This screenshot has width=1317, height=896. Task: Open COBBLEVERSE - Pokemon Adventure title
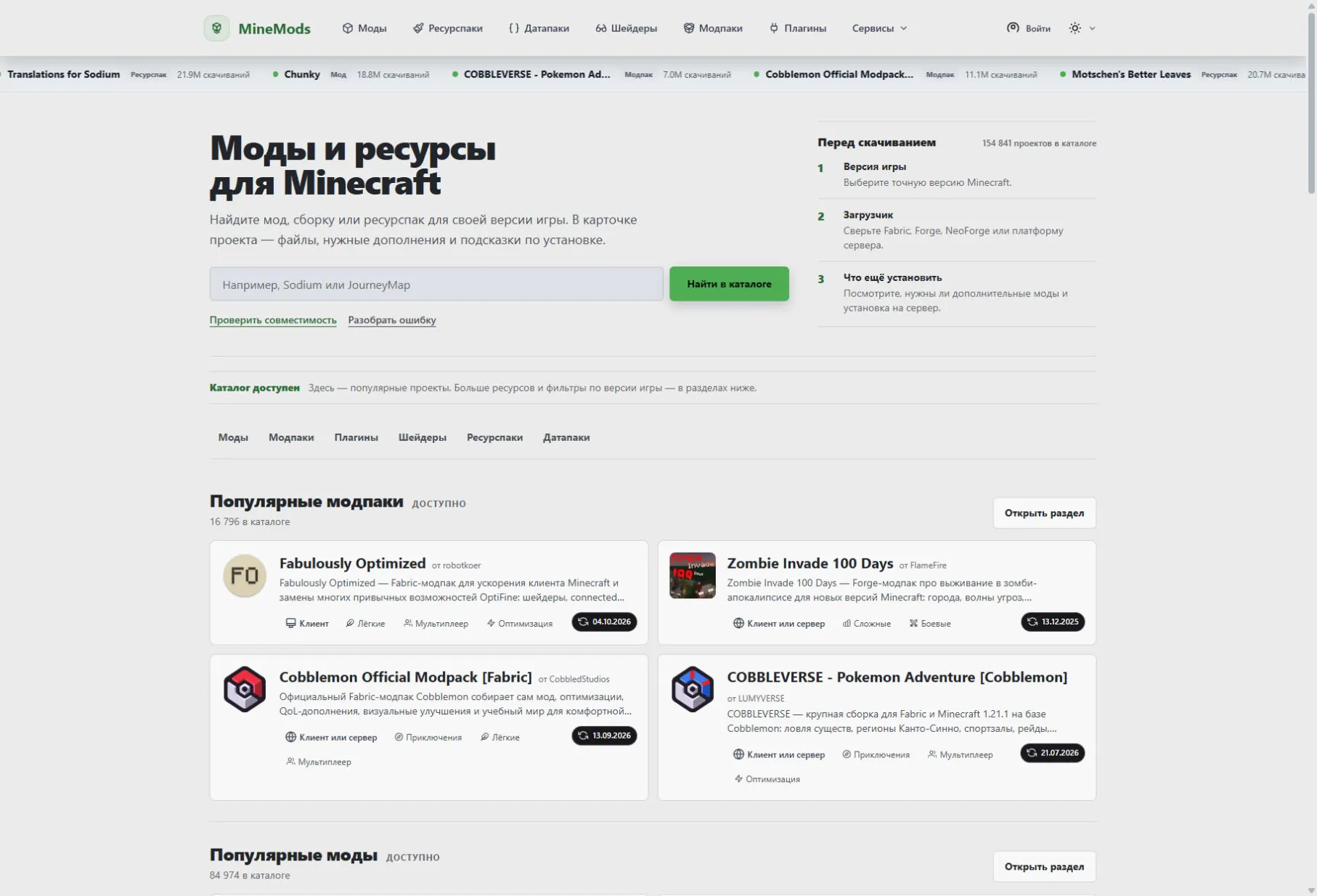pos(897,677)
